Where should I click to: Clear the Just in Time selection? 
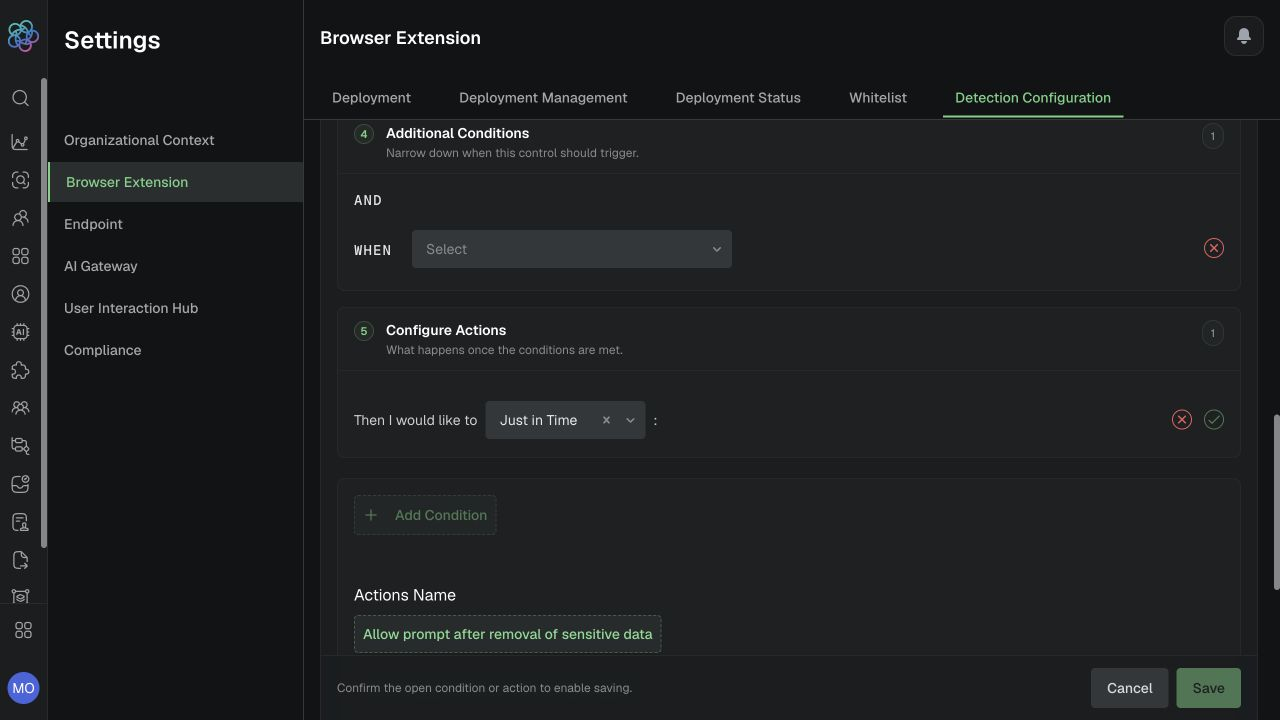[606, 420]
